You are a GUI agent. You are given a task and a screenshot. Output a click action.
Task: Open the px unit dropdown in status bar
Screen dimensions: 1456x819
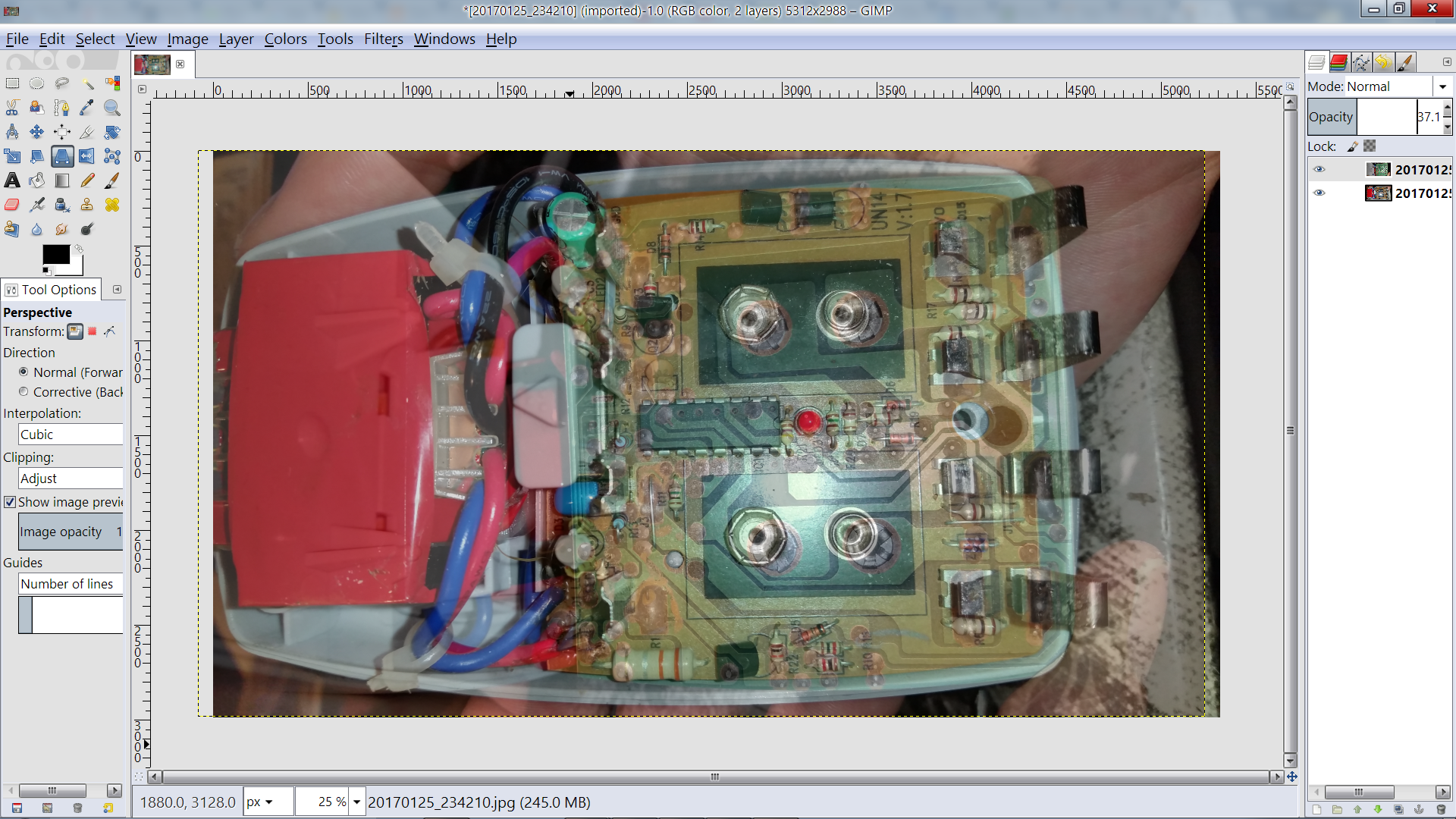coord(268,802)
